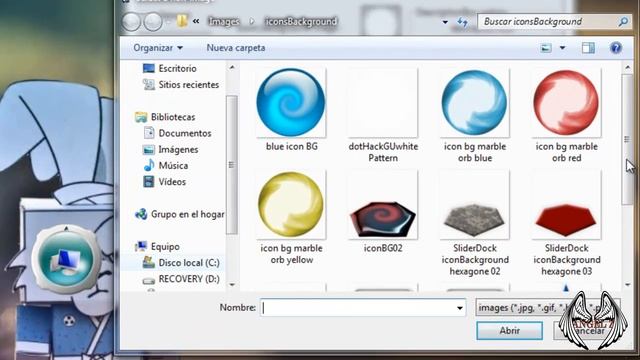
Task: Pick icon bg marble orb yellow image
Action: click(x=291, y=204)
